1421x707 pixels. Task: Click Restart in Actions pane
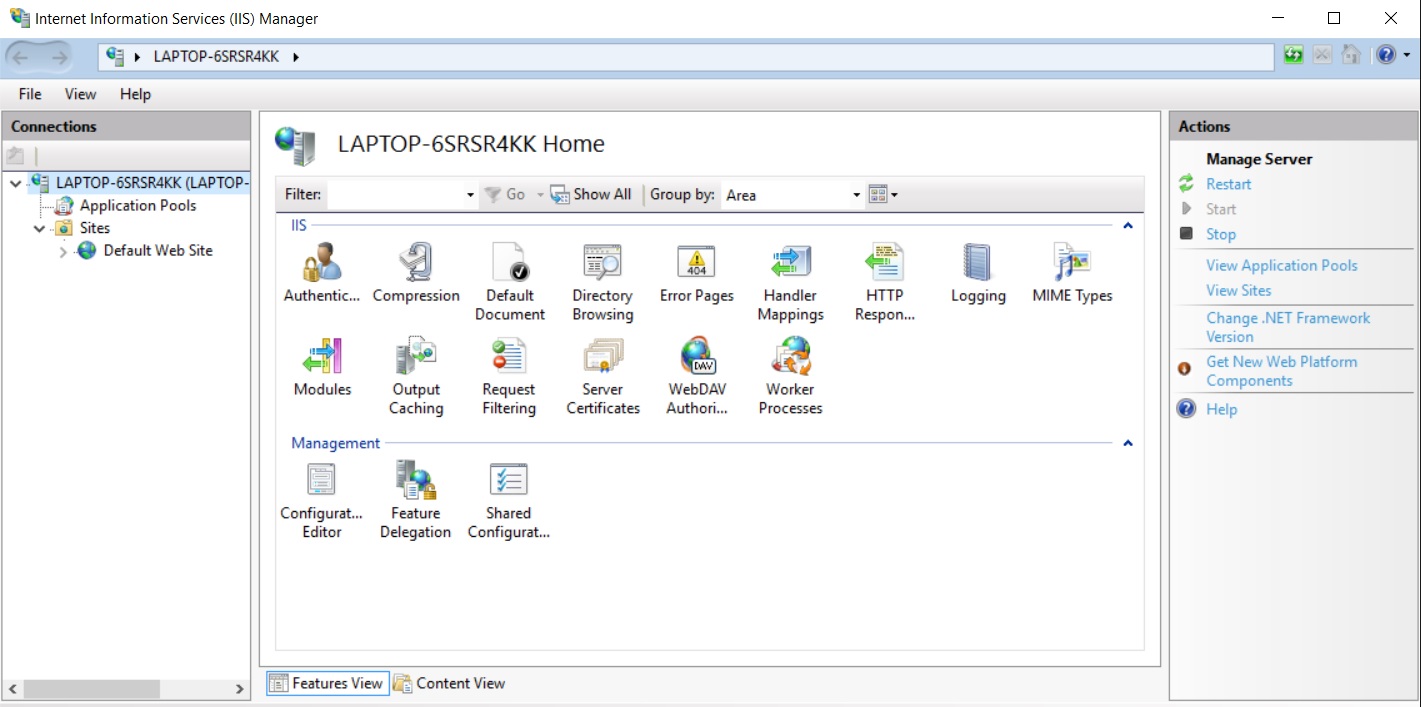click(1228, 184)
